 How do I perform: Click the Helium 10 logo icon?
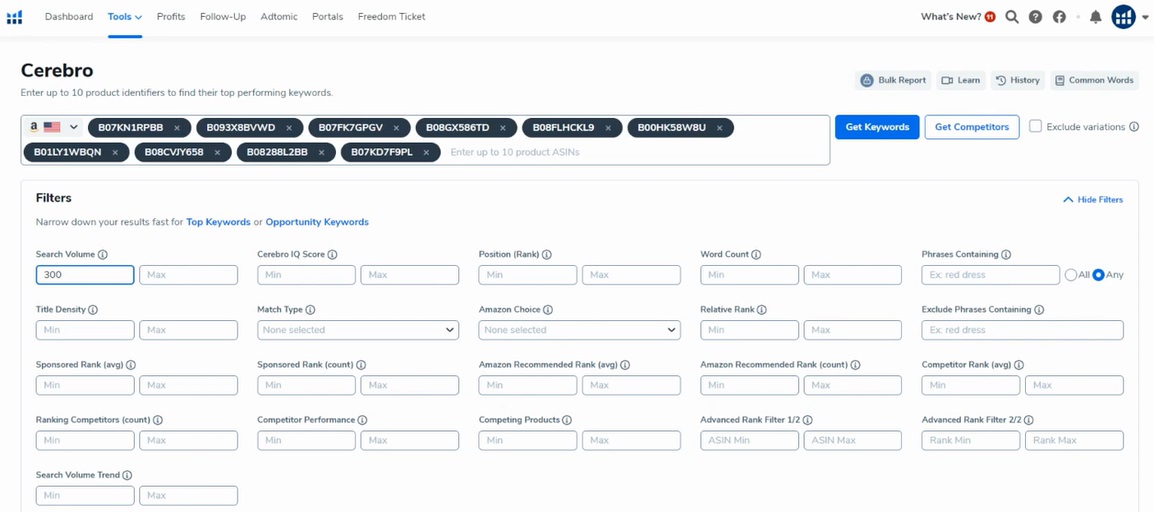pyautogui.click(x=14, y=17)
